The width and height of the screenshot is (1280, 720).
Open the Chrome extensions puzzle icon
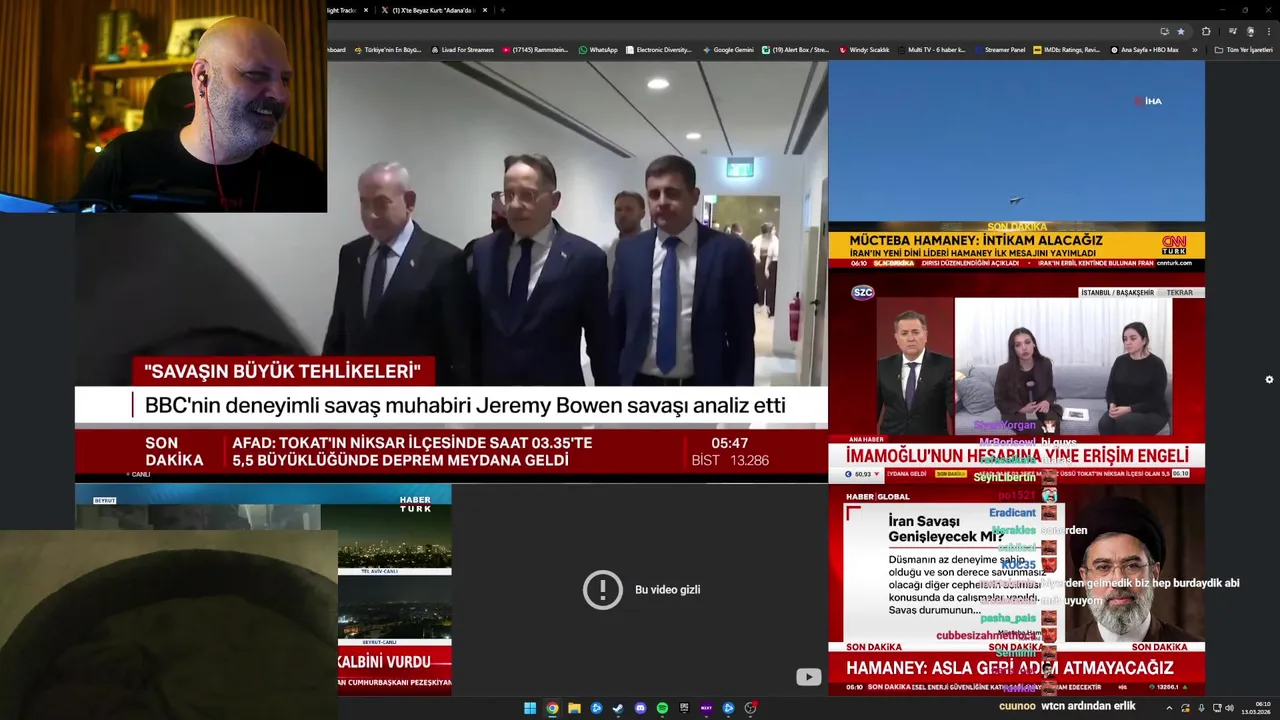[x=1205, y=31]
